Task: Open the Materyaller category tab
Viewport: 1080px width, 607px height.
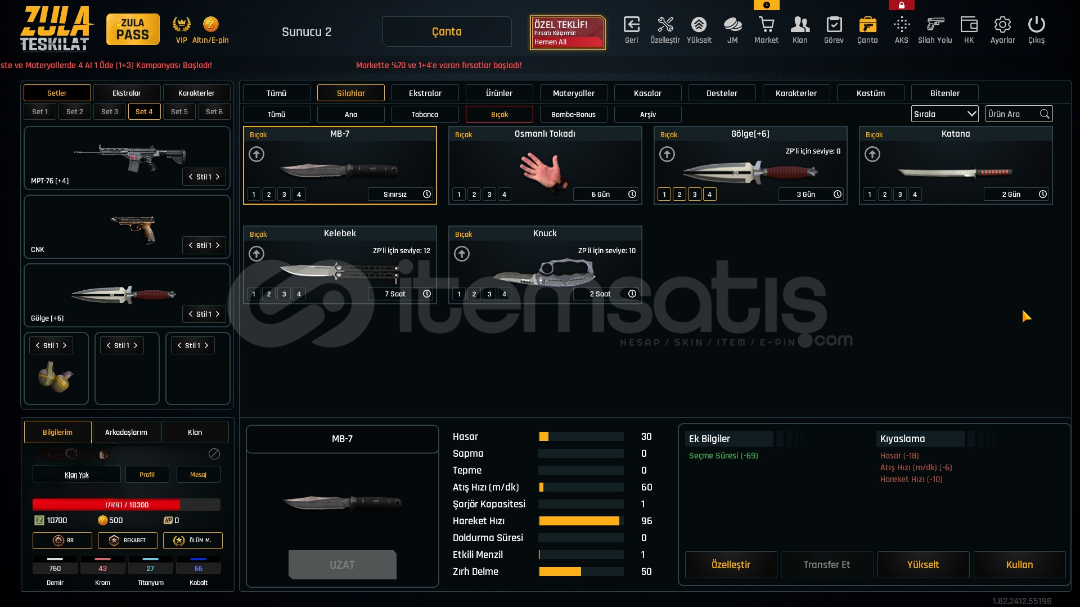Action: (573, 93)
